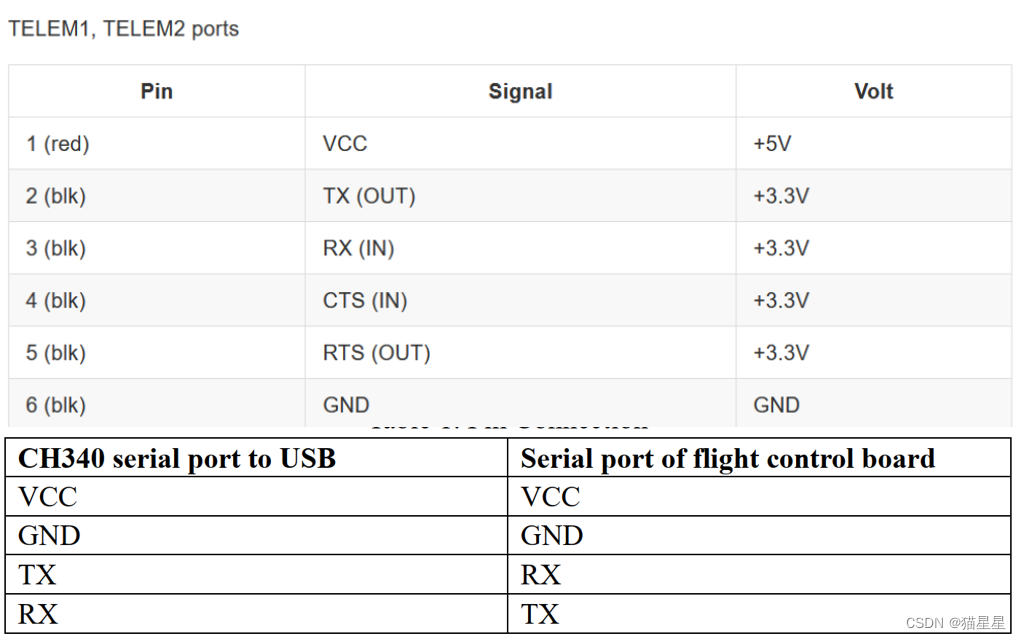Select the Pin column header
Screen dimensions: 1021x639
156,92
